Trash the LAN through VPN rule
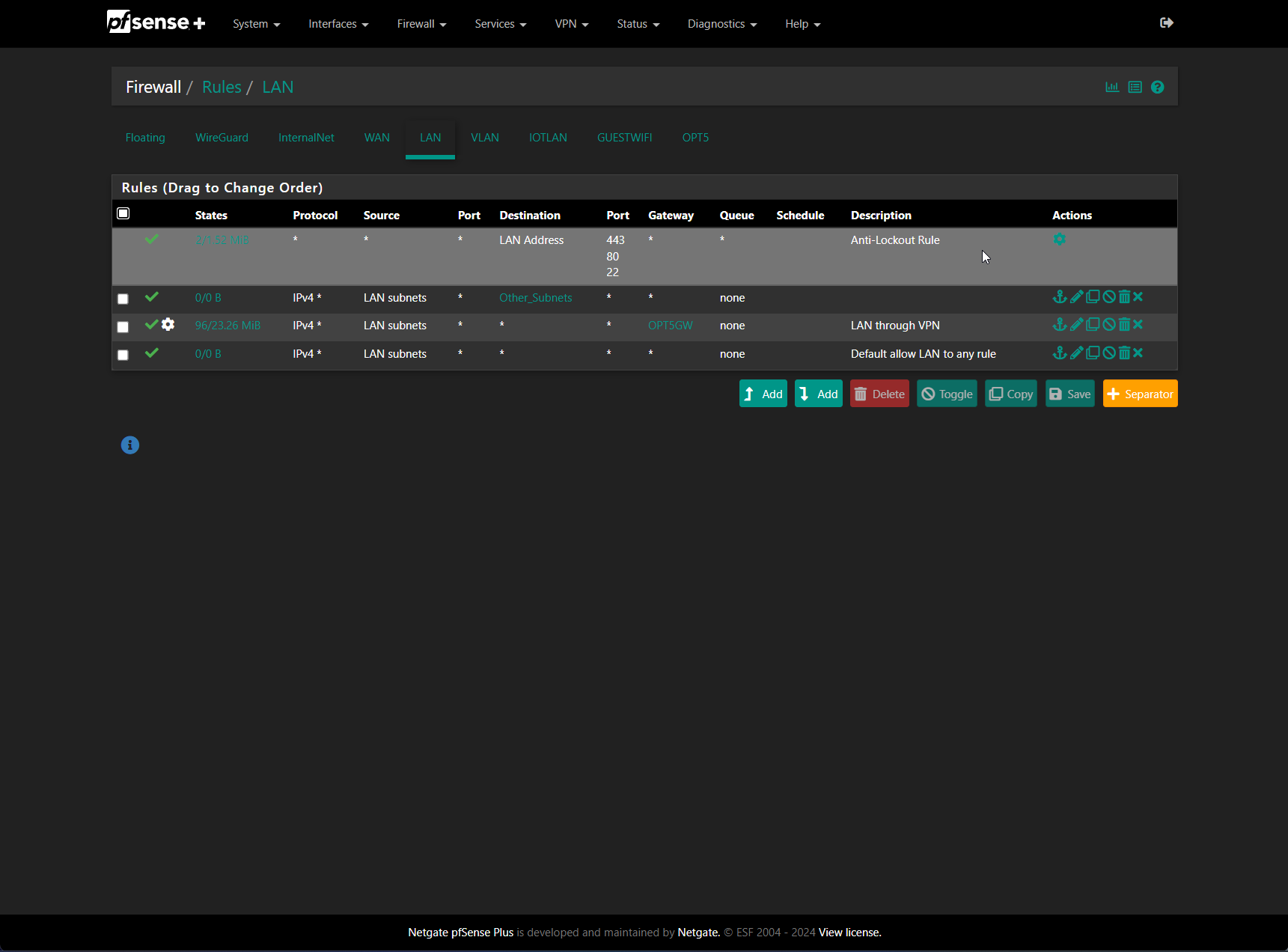This screenshot has height=952, width=1288. click(x=1124, y=325)
